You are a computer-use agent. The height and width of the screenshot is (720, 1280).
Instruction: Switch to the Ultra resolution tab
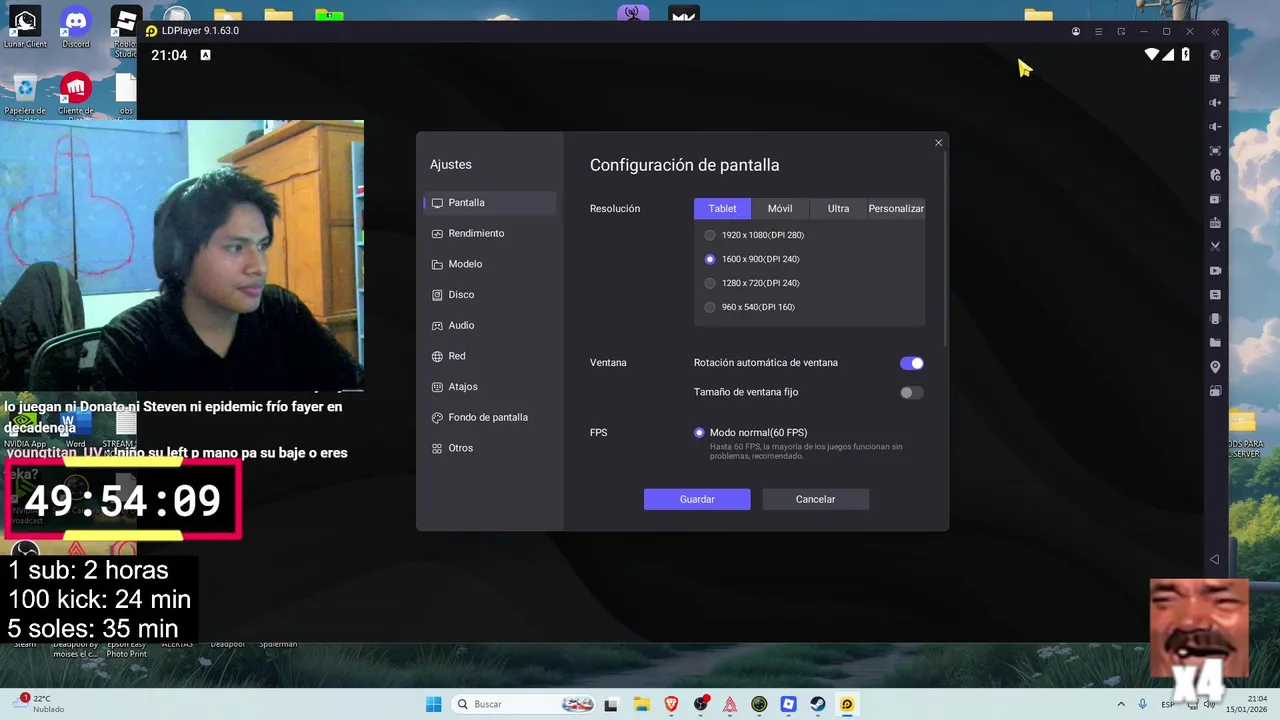coord(838,208)
